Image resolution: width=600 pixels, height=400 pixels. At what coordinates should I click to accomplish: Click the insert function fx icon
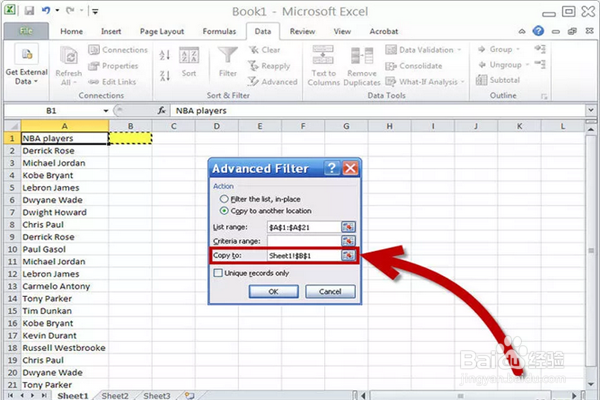click(x=161, y=111)
